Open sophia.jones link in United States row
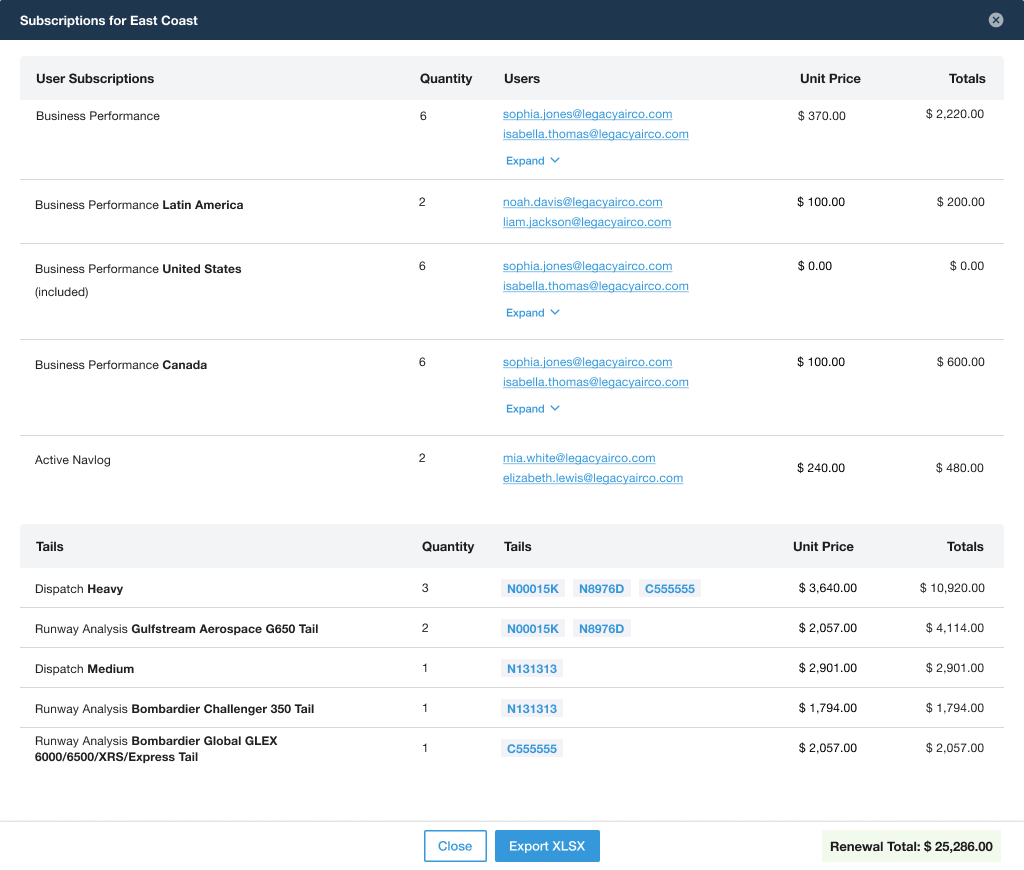Screen dimensions: 1024x870 coord(587,266)
